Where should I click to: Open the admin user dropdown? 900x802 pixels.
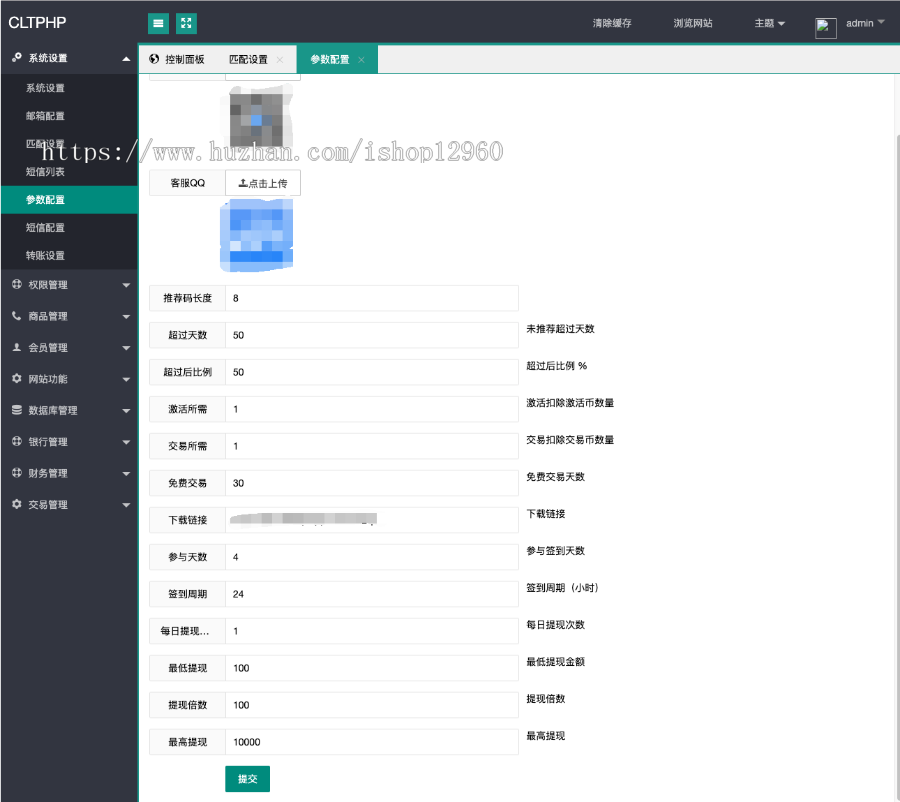click(x=865, y=23)
